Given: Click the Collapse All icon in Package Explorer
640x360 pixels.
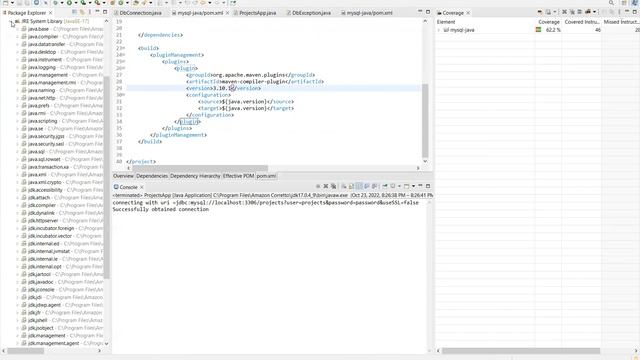Looking at the screenshot, I should coord(74,12).
